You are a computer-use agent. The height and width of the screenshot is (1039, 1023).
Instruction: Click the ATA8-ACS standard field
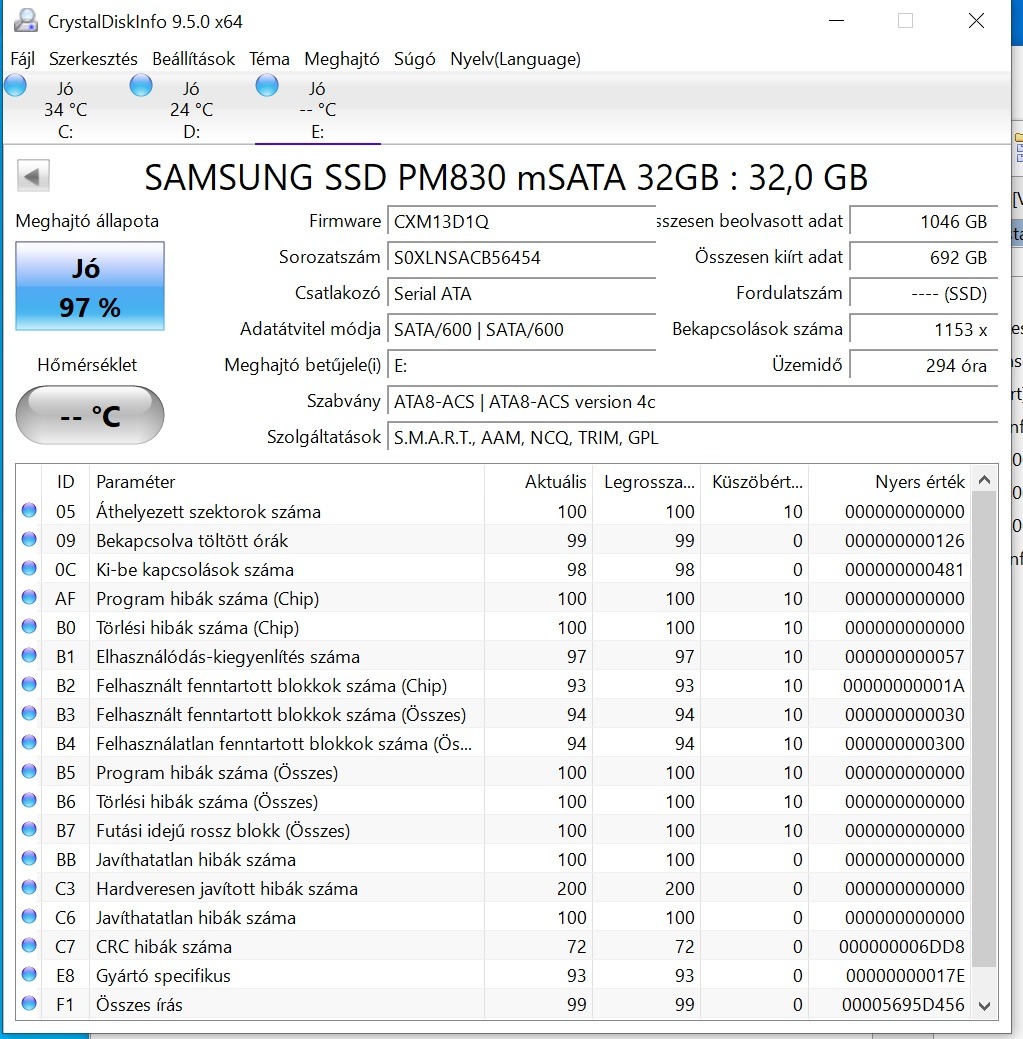click(x=693, y=402)
